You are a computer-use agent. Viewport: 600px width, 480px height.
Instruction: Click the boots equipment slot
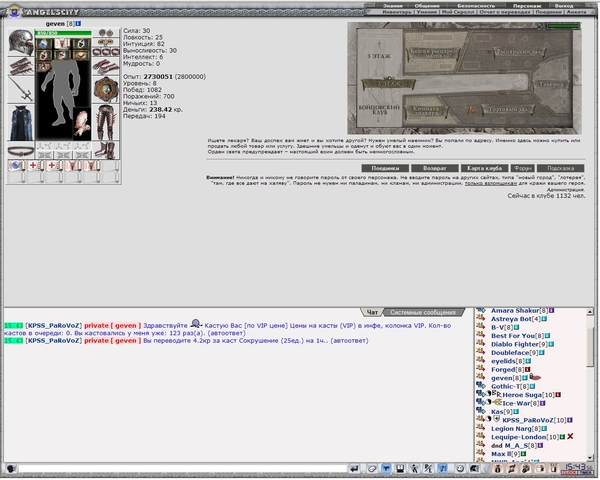click(106, 150)
